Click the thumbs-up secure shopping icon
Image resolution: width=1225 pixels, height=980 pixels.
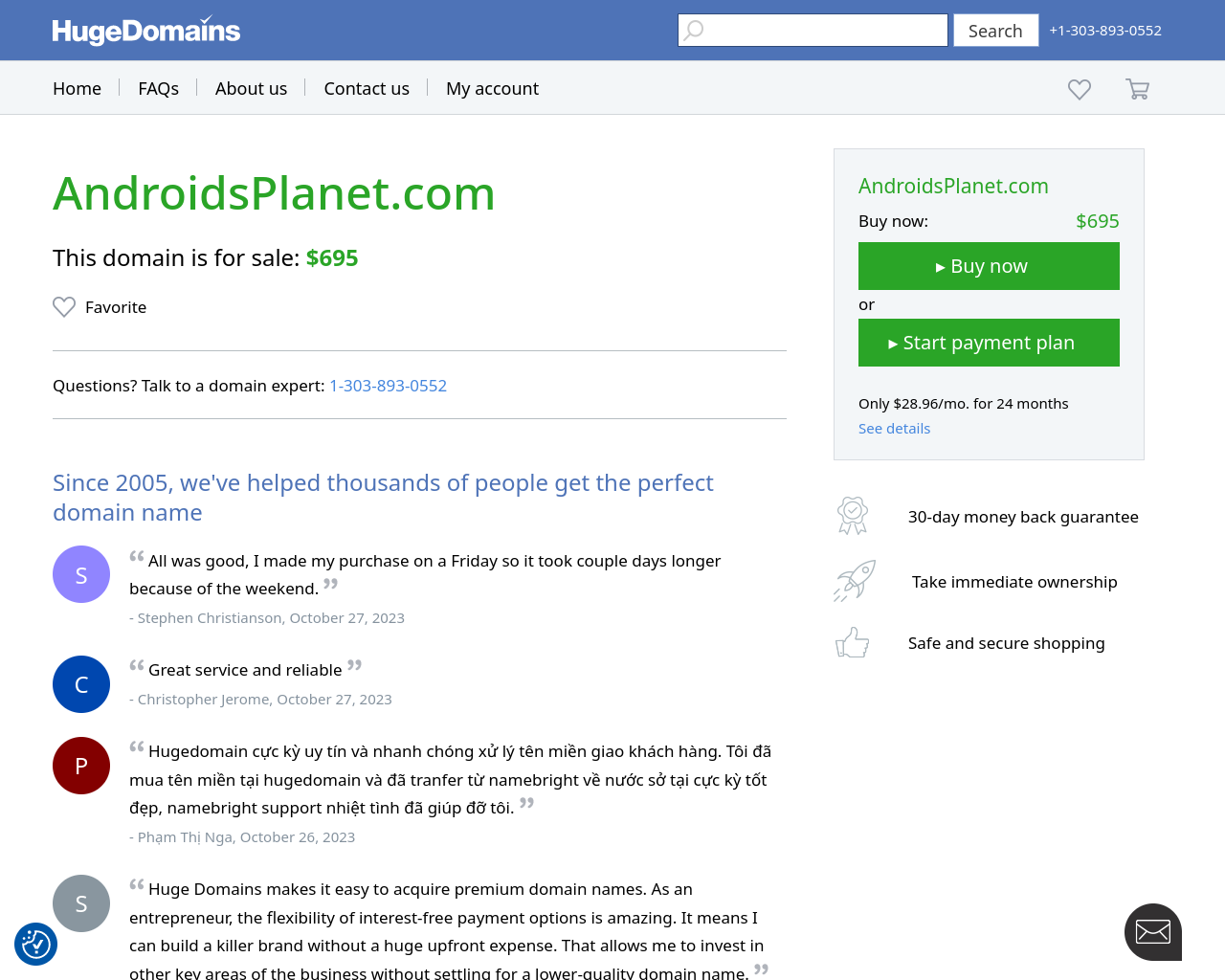853,642
